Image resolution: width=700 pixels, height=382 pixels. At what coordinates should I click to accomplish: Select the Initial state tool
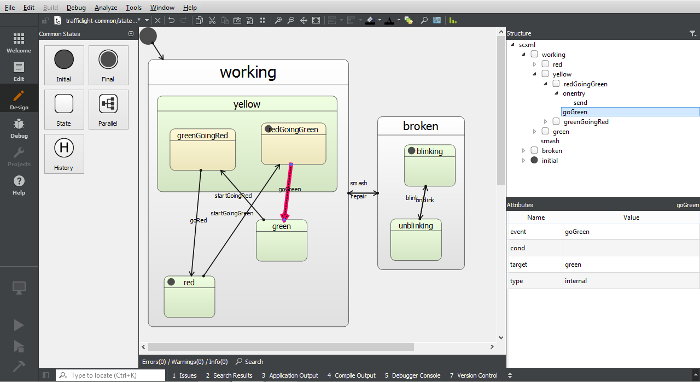[x=64, y=65]
